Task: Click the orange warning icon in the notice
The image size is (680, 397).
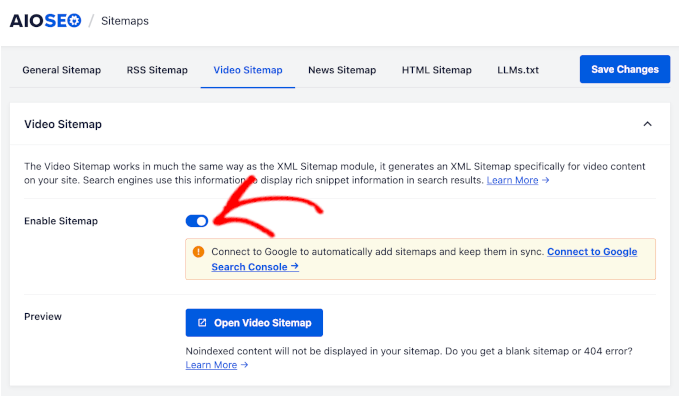Action: pyautogui.click(x=198, y=252)
